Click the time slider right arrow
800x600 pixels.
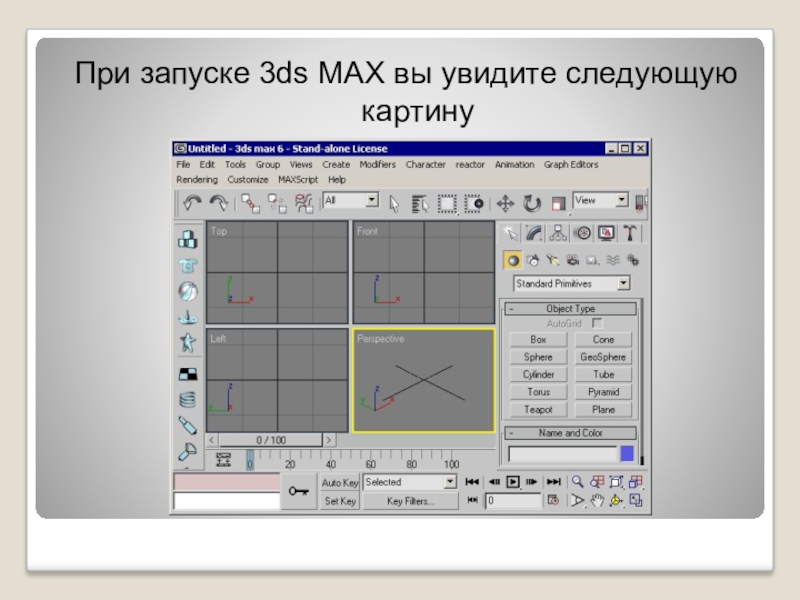pos(329,440)
